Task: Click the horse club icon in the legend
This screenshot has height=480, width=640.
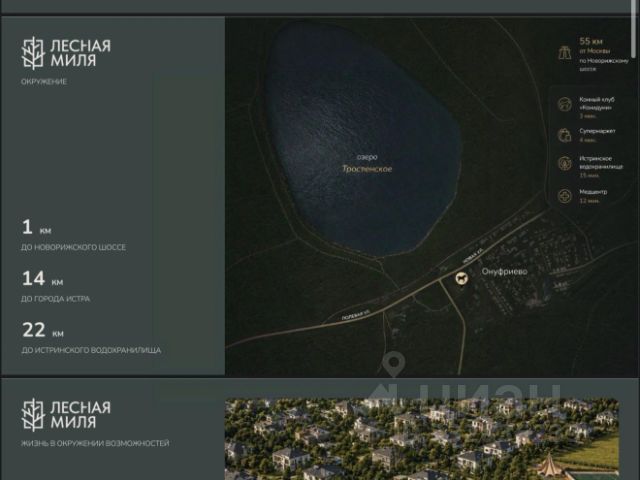Action: pyautogui.click(x=565, y=104)
